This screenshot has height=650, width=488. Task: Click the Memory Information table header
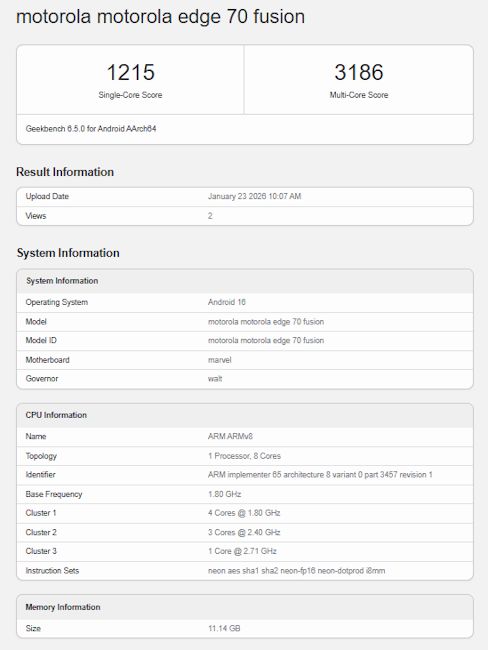[x=63, y=607]
